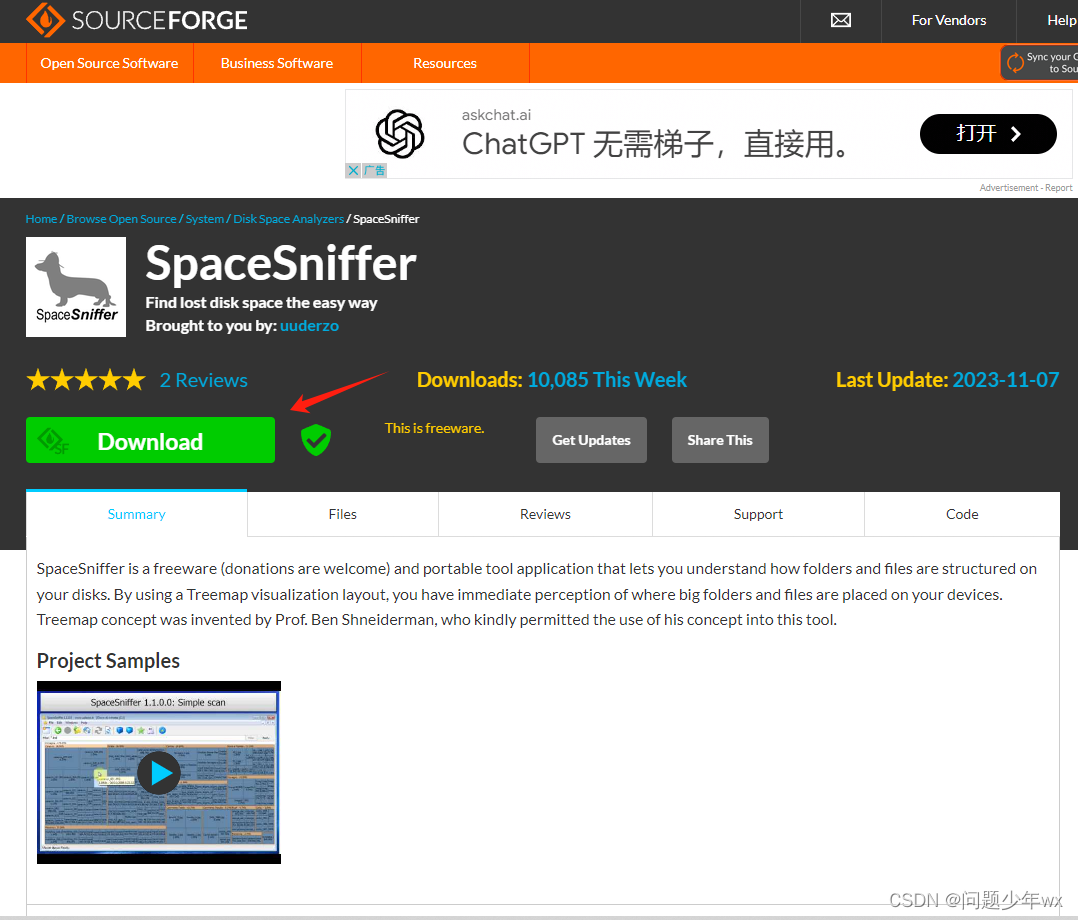
Task: Click the SourceForge logo
Action: [137, 20]
